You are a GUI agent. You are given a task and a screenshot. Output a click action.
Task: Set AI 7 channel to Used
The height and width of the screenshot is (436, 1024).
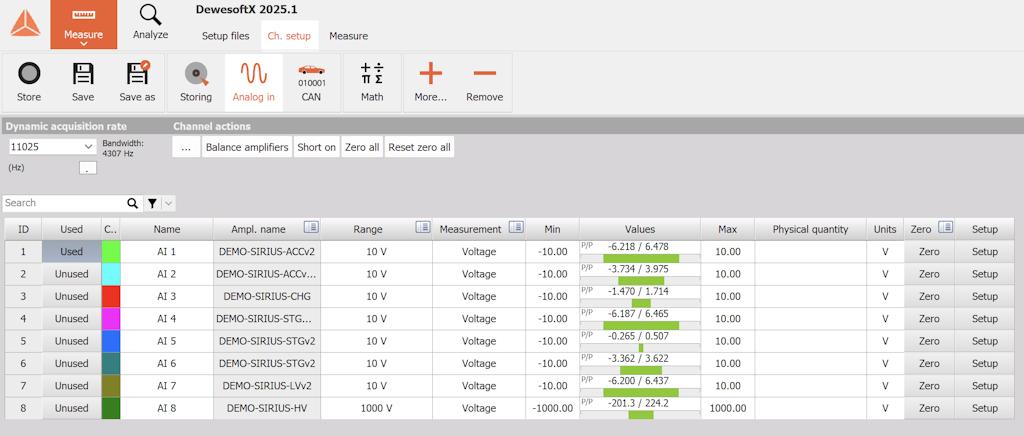(x=72, y=386)
